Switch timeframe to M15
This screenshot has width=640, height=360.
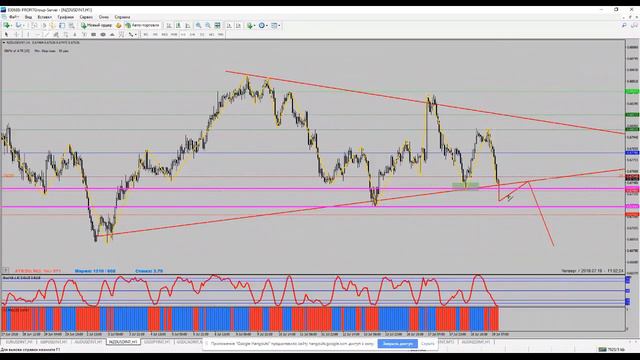click(164, 34)
